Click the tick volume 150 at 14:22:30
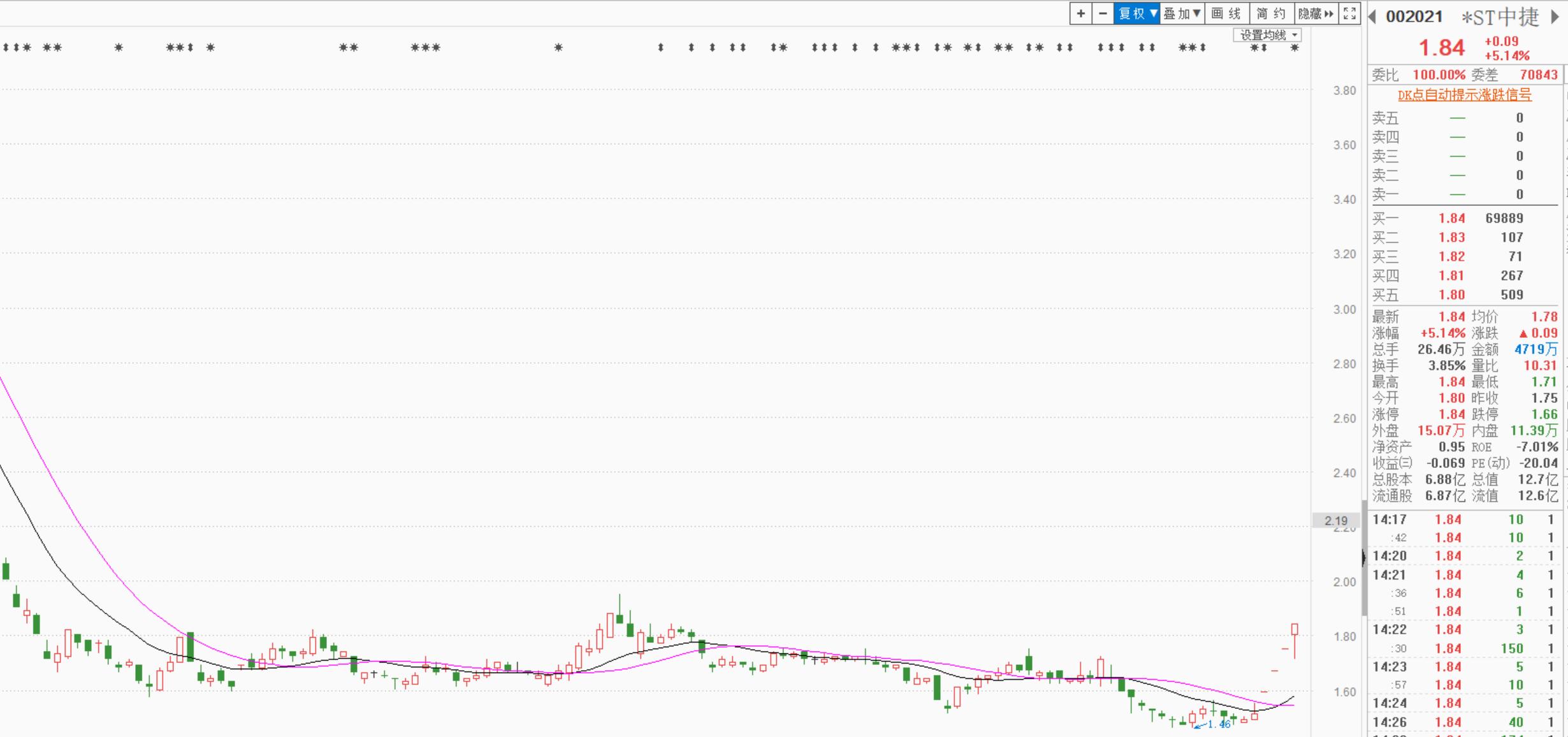Screen dimensions: 1568x737 click(1511, 648)
